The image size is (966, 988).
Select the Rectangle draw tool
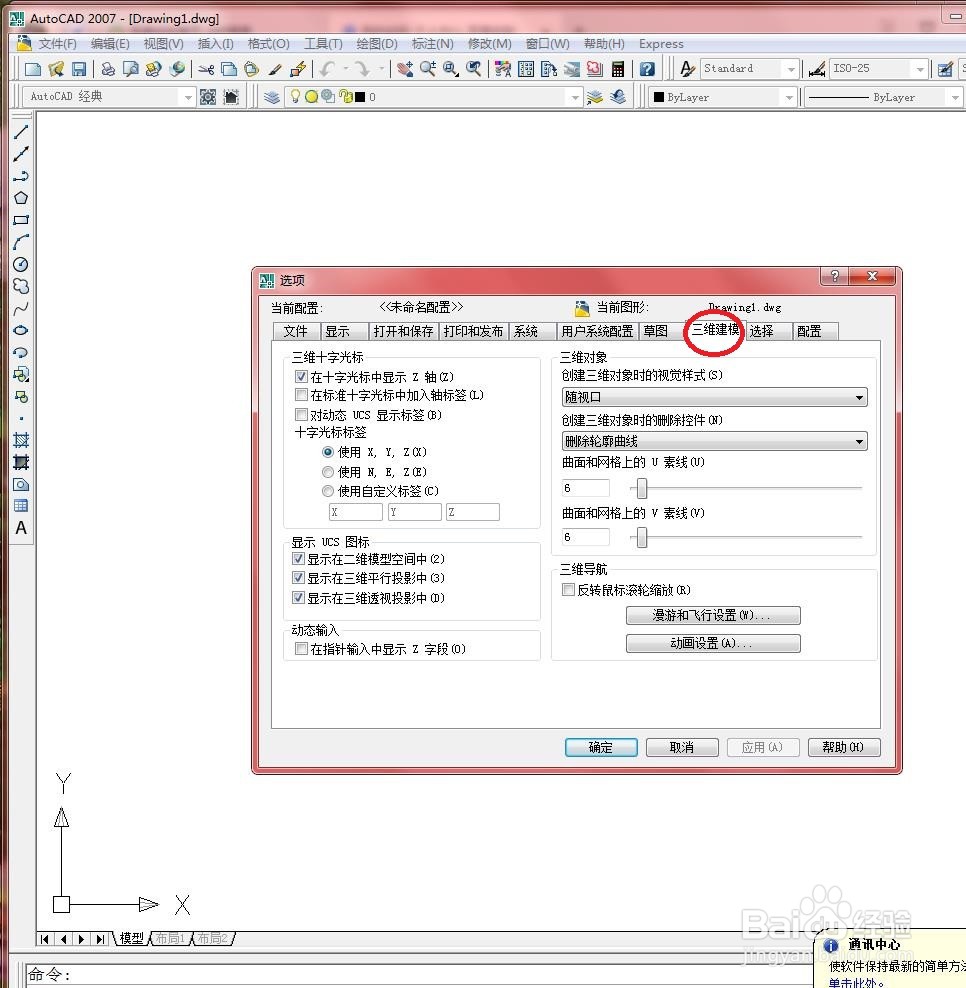[21, 220]
